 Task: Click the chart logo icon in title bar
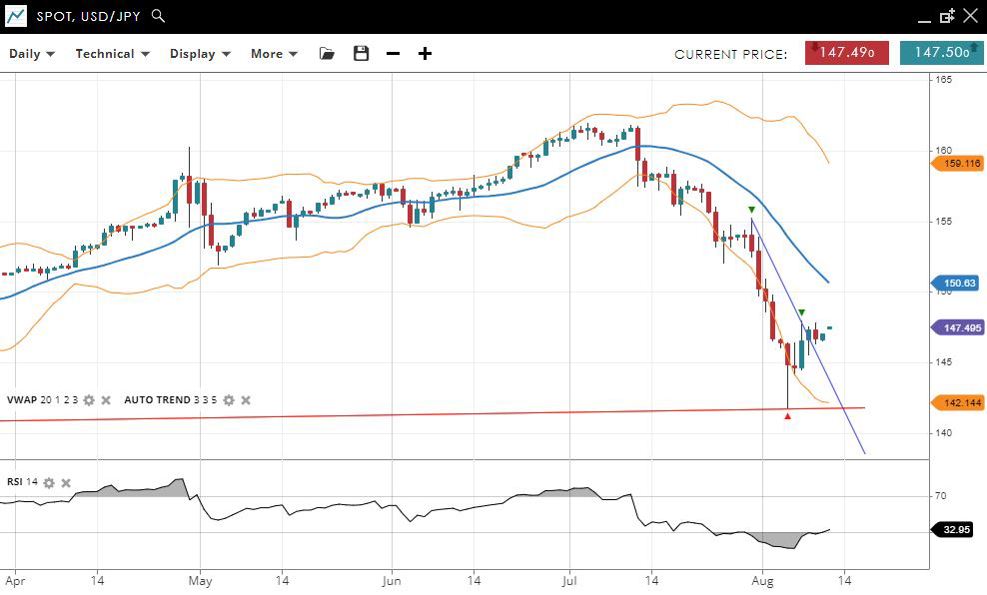pos(16,16)
